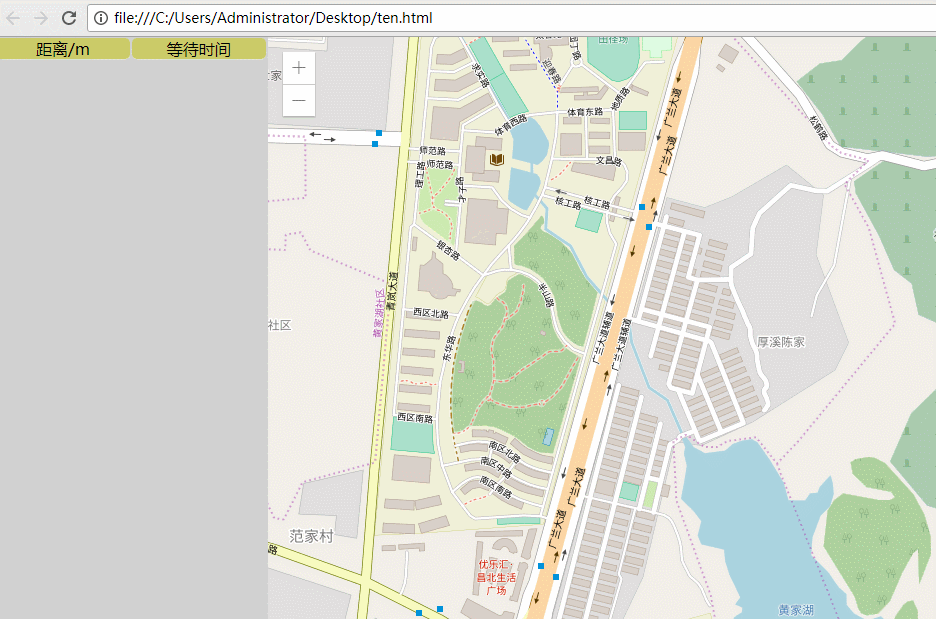Select upper blue marker at 核工路 junction
The width and height of the screenshot is (936, 619).
point(642,206)
